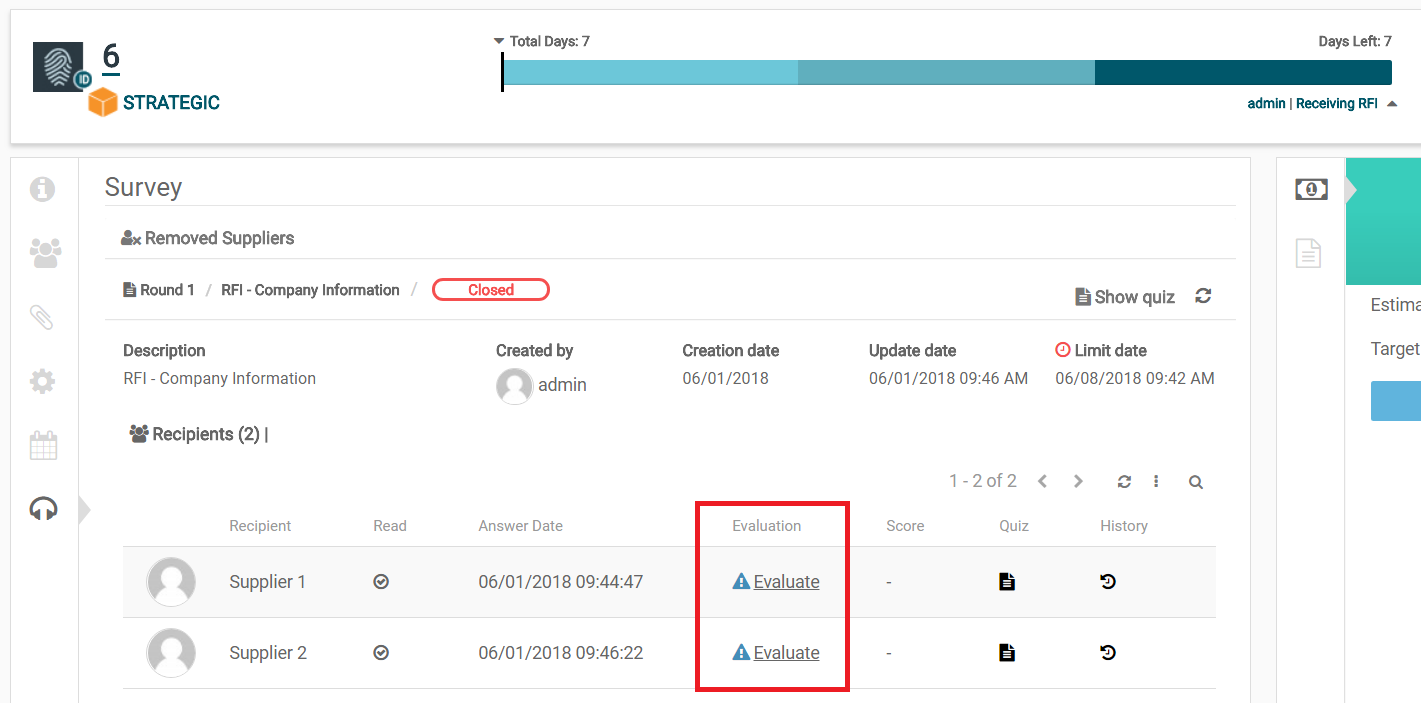Refresh the recipients list

point(1124,482)
